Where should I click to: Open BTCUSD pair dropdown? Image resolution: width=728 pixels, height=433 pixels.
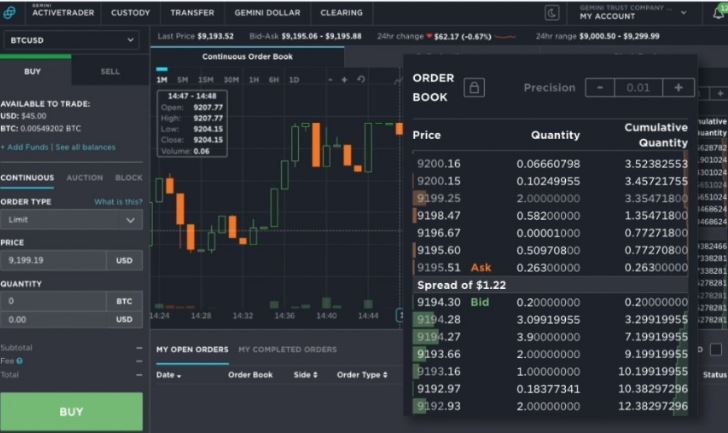coord(71,40)
